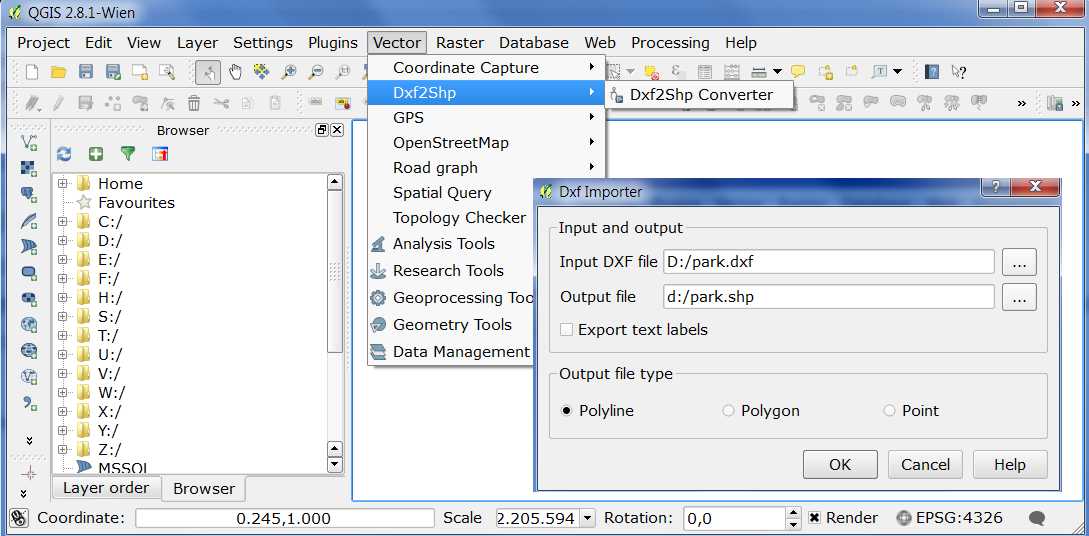Select Favourites in the Browser tree
The image size is (1089, 536).
click(x=136, y=203)
